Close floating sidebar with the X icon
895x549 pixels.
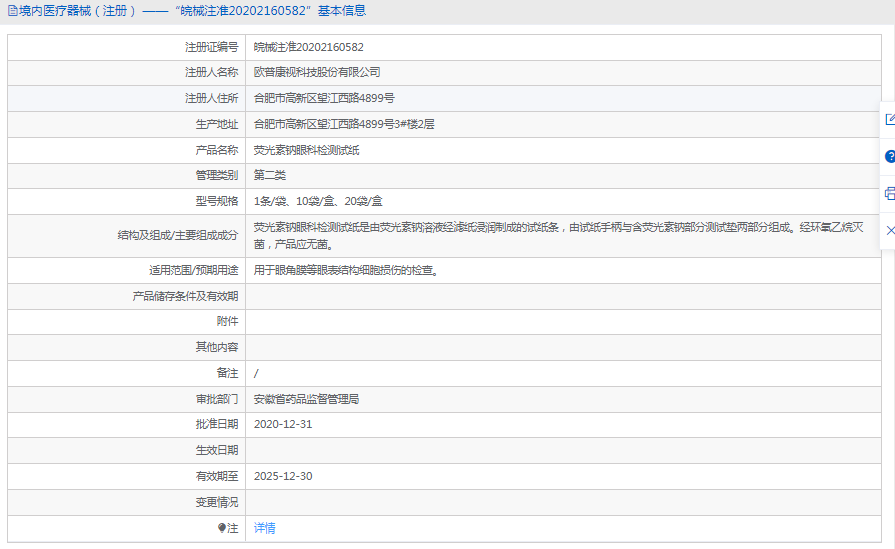pos(889,230)
